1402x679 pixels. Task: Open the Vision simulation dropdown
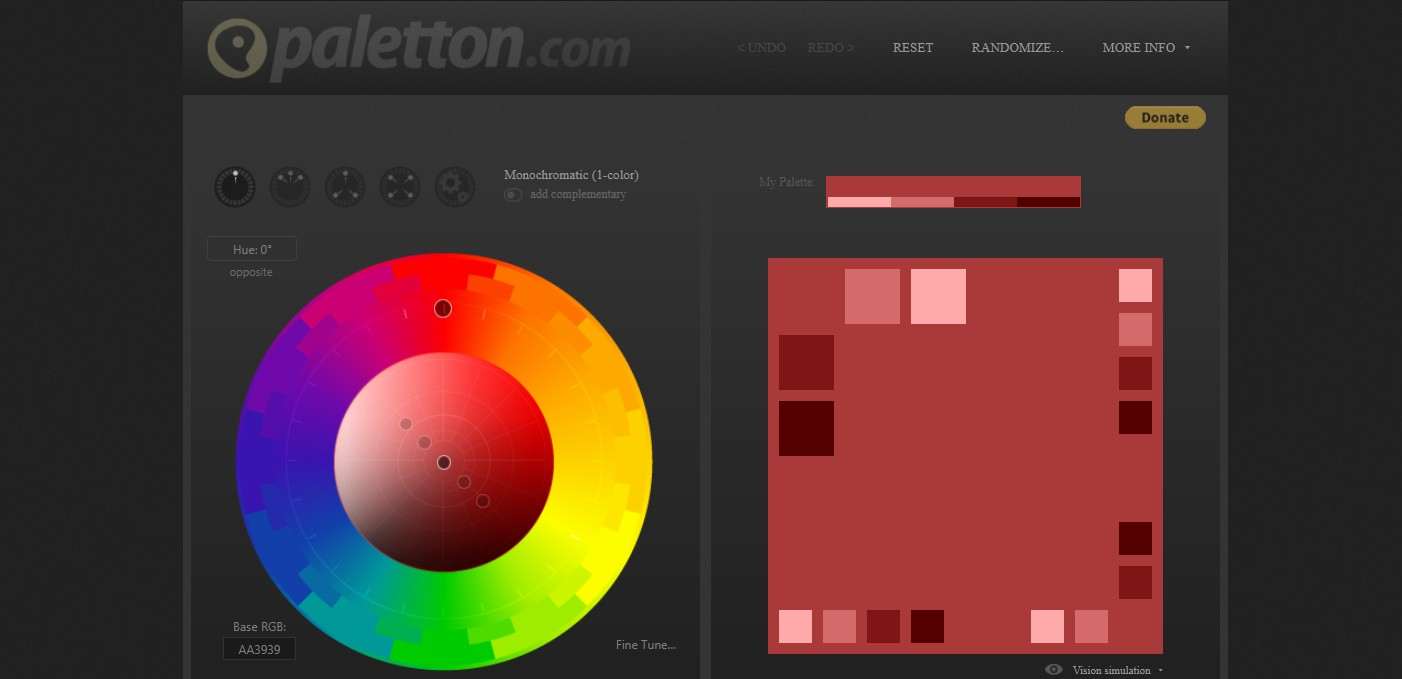click(1117, 670)
